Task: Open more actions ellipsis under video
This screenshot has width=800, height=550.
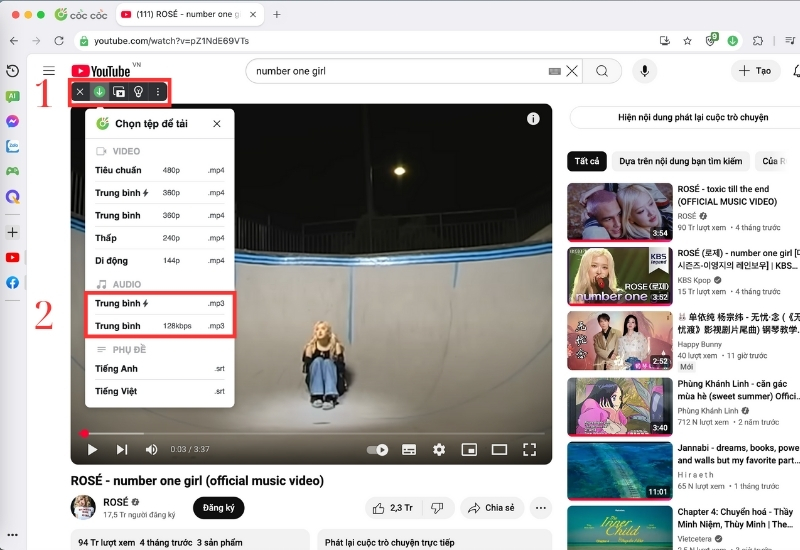Action: point(541,508)
